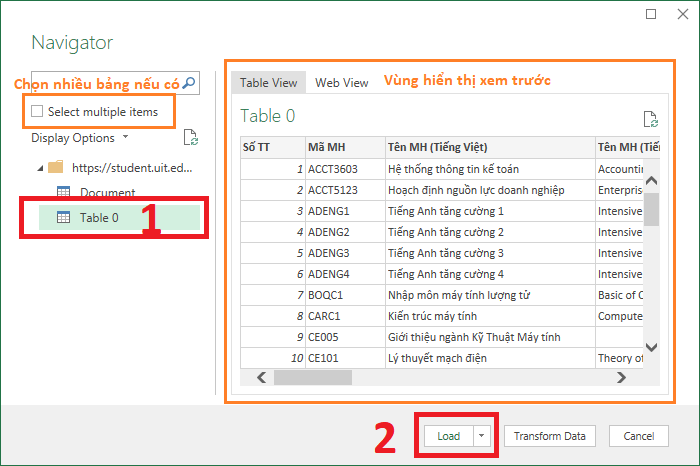
Task: Click the Tên MH (Tiếng Việt) column header
Action: (x=490, y=147)
